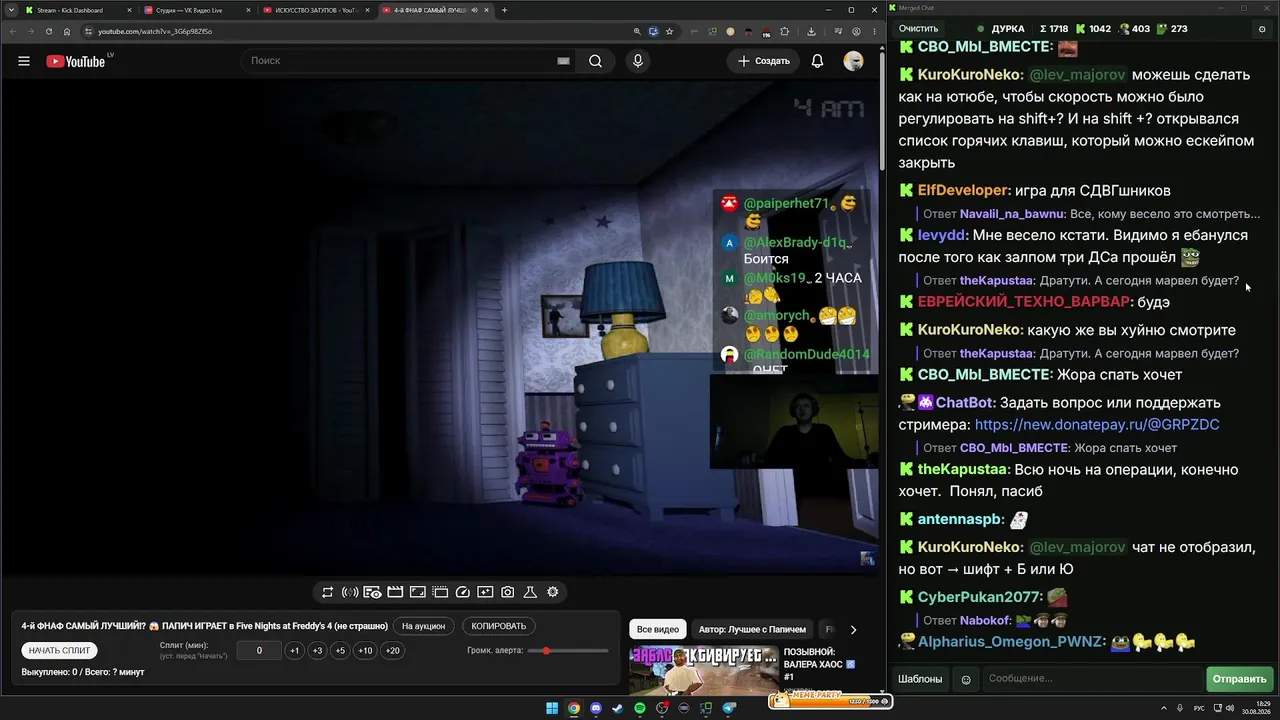Open the experiments flask icon
This screenshot has width=1280, height=720.
pos(530,592)
